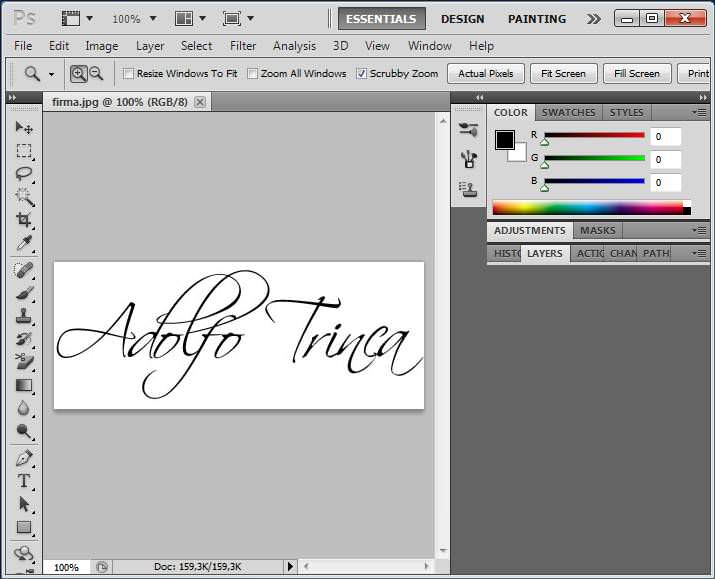The image size is (715, 579).
Task: Open the Clone Source panel icon
Action: coord(468,189)
